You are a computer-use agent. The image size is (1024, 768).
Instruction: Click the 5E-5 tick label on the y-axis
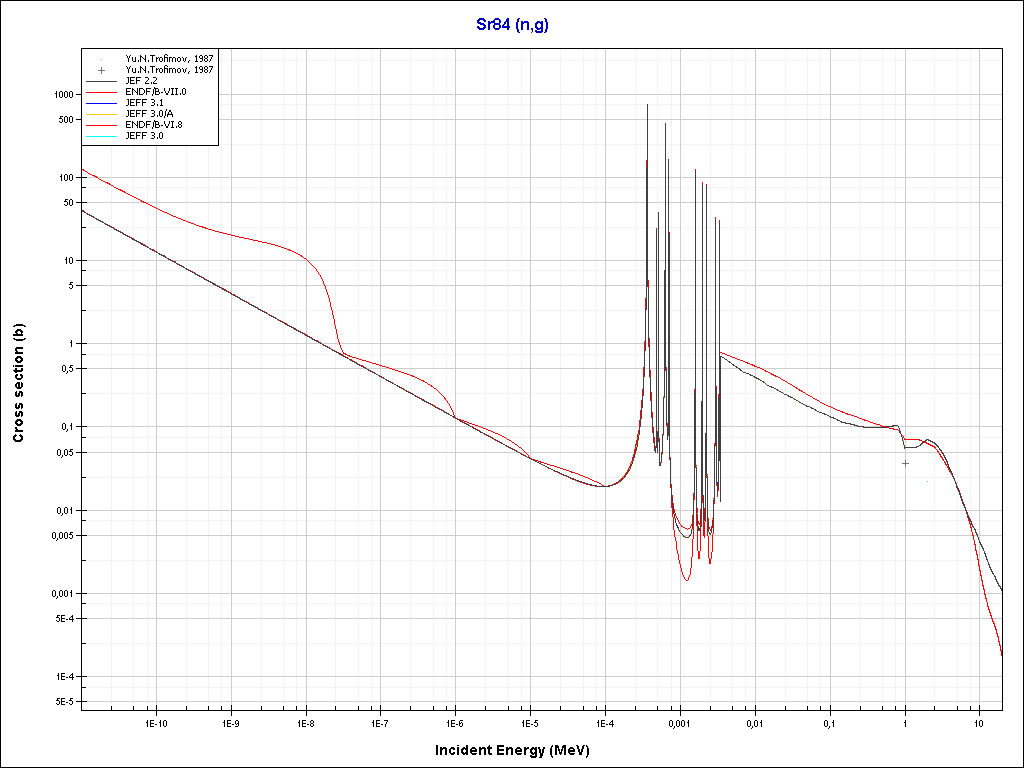(62, 702)
